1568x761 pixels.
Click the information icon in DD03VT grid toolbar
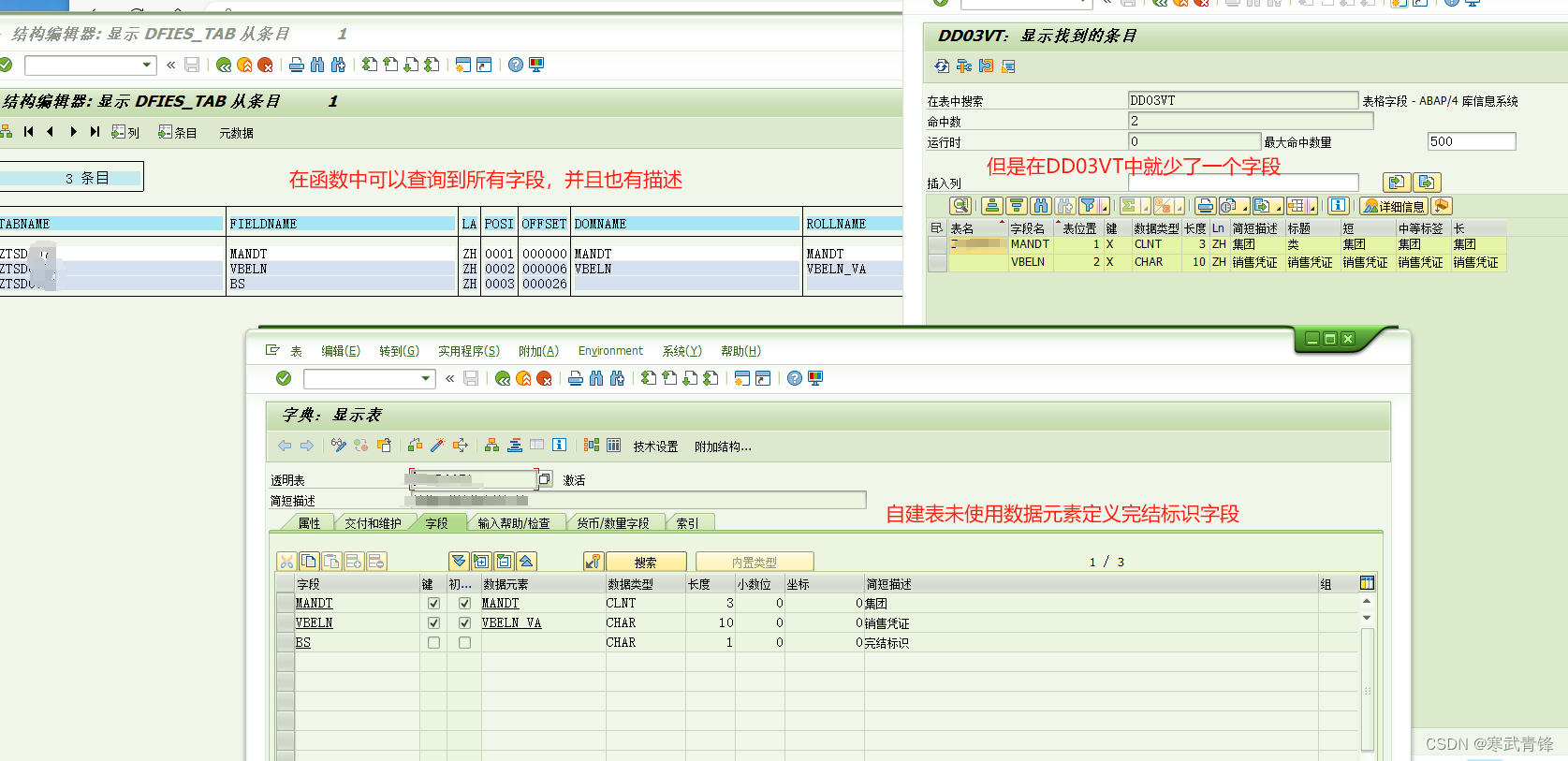1339,206
